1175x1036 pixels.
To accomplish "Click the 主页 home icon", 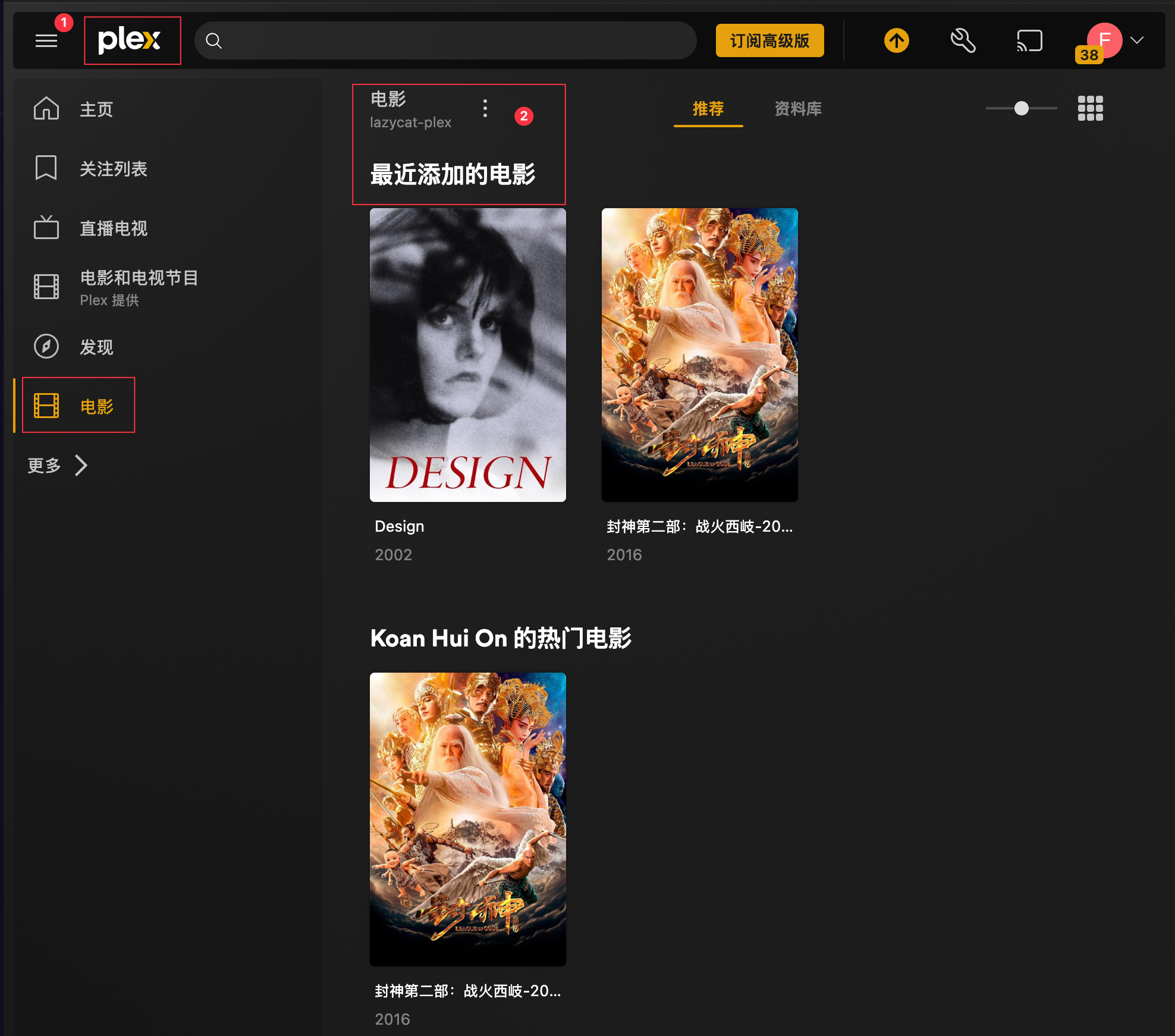I will pos(46,109).
